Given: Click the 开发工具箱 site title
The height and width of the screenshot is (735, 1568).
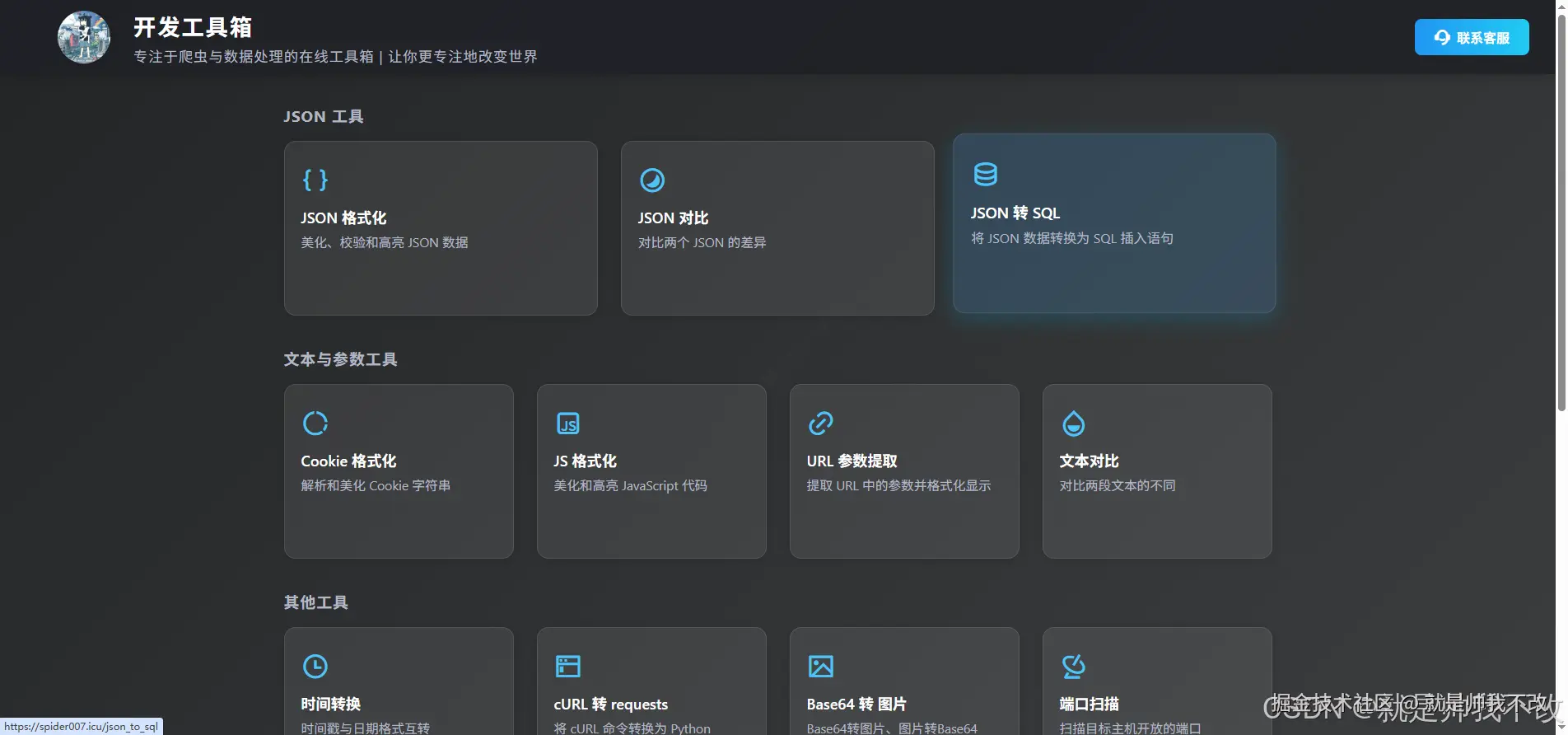Looking at the screenshot, I should tap(193, 27).
